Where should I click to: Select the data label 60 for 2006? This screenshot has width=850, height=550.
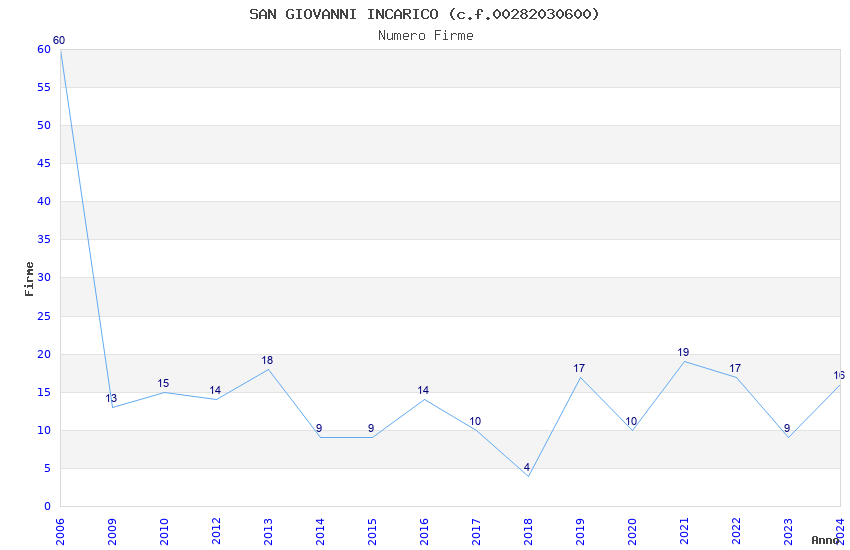click(59, 40)
